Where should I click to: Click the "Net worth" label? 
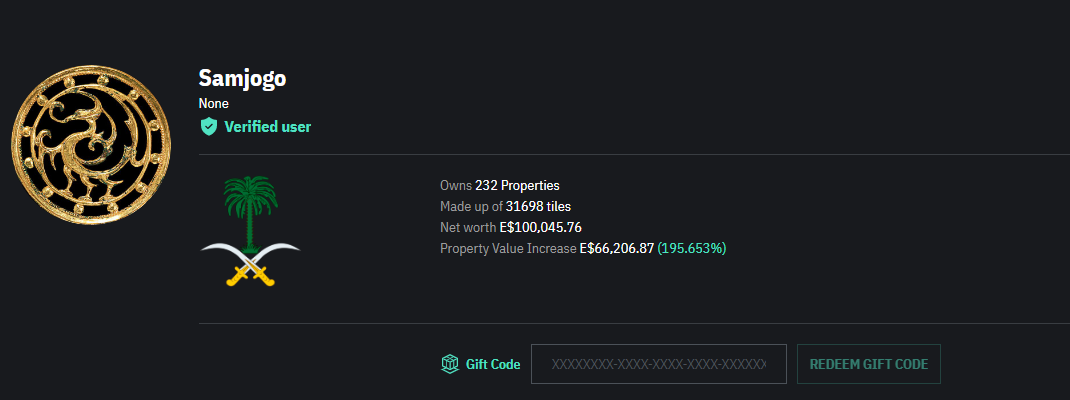tap(468, 227)
